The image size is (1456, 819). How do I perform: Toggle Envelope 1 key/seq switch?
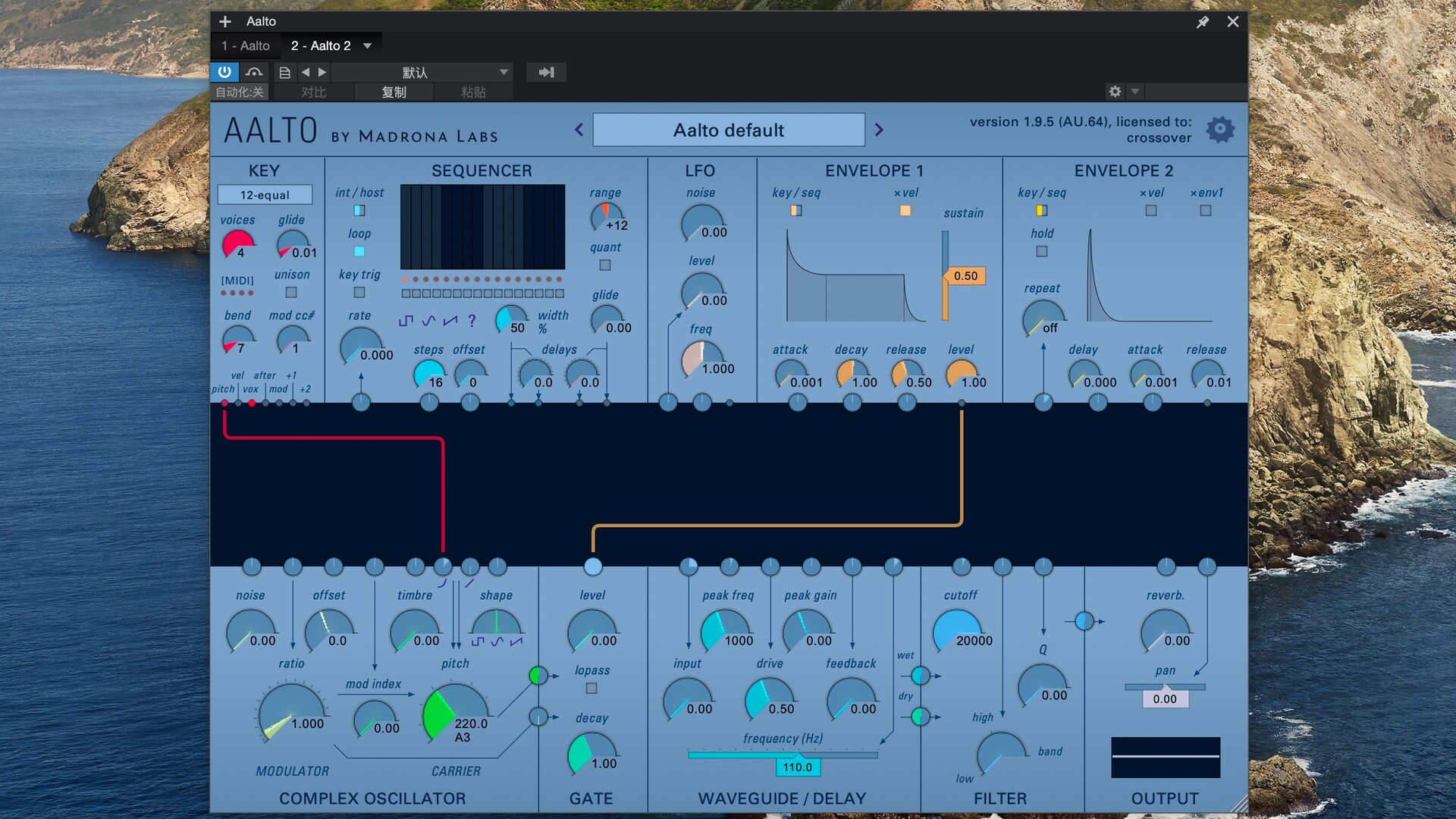[x=796, y=211]
